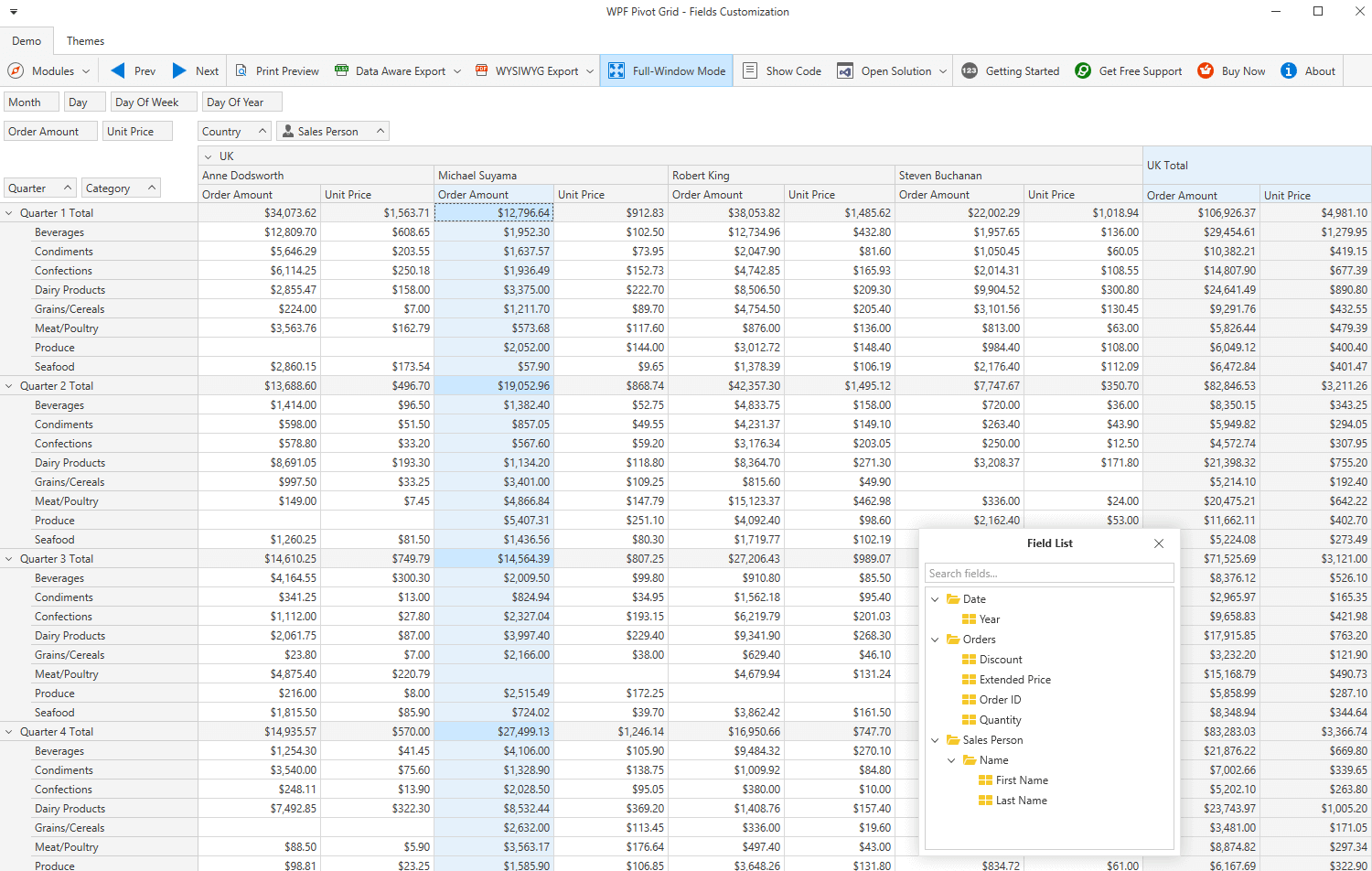Click the Data Aware Export icon
The width and height of the screenshot is (1372, 871).
coord(342,71)
